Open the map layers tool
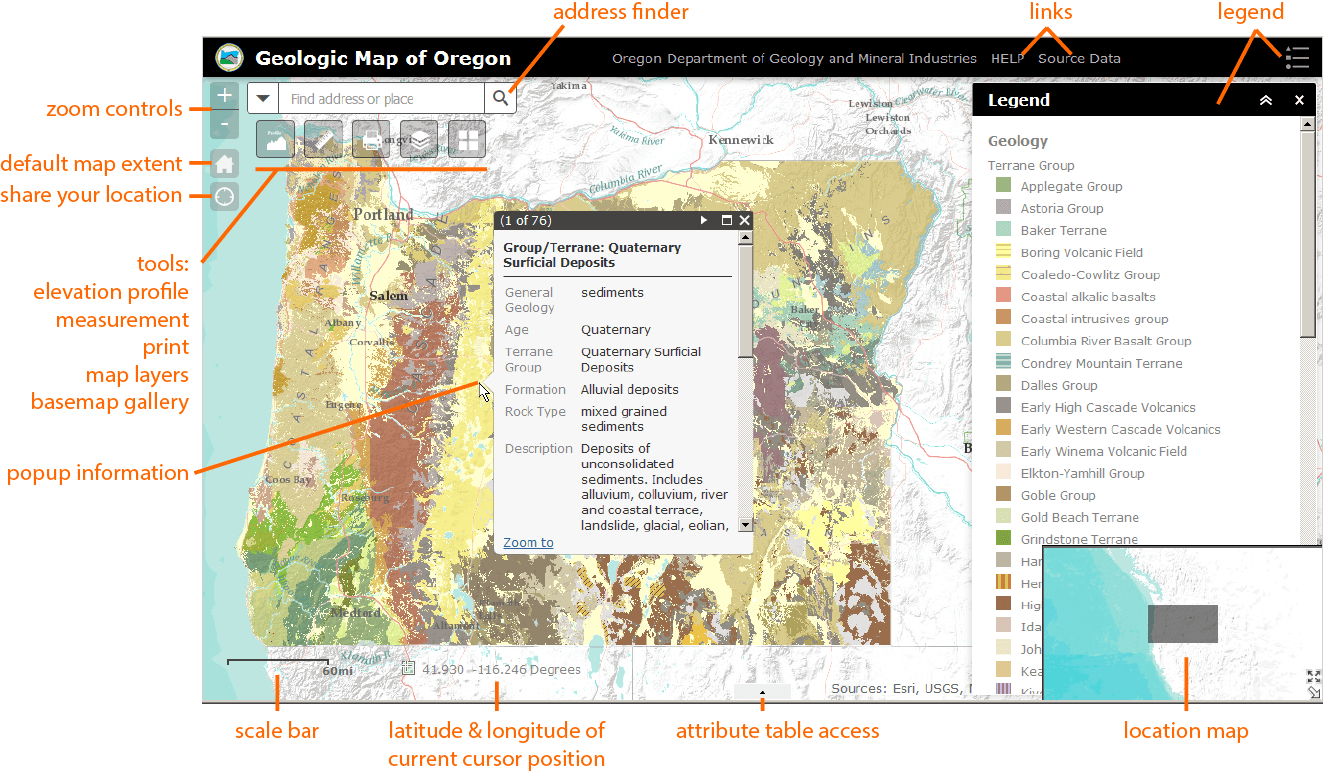Screen dimensions: 1323x772 click(419, 139)
